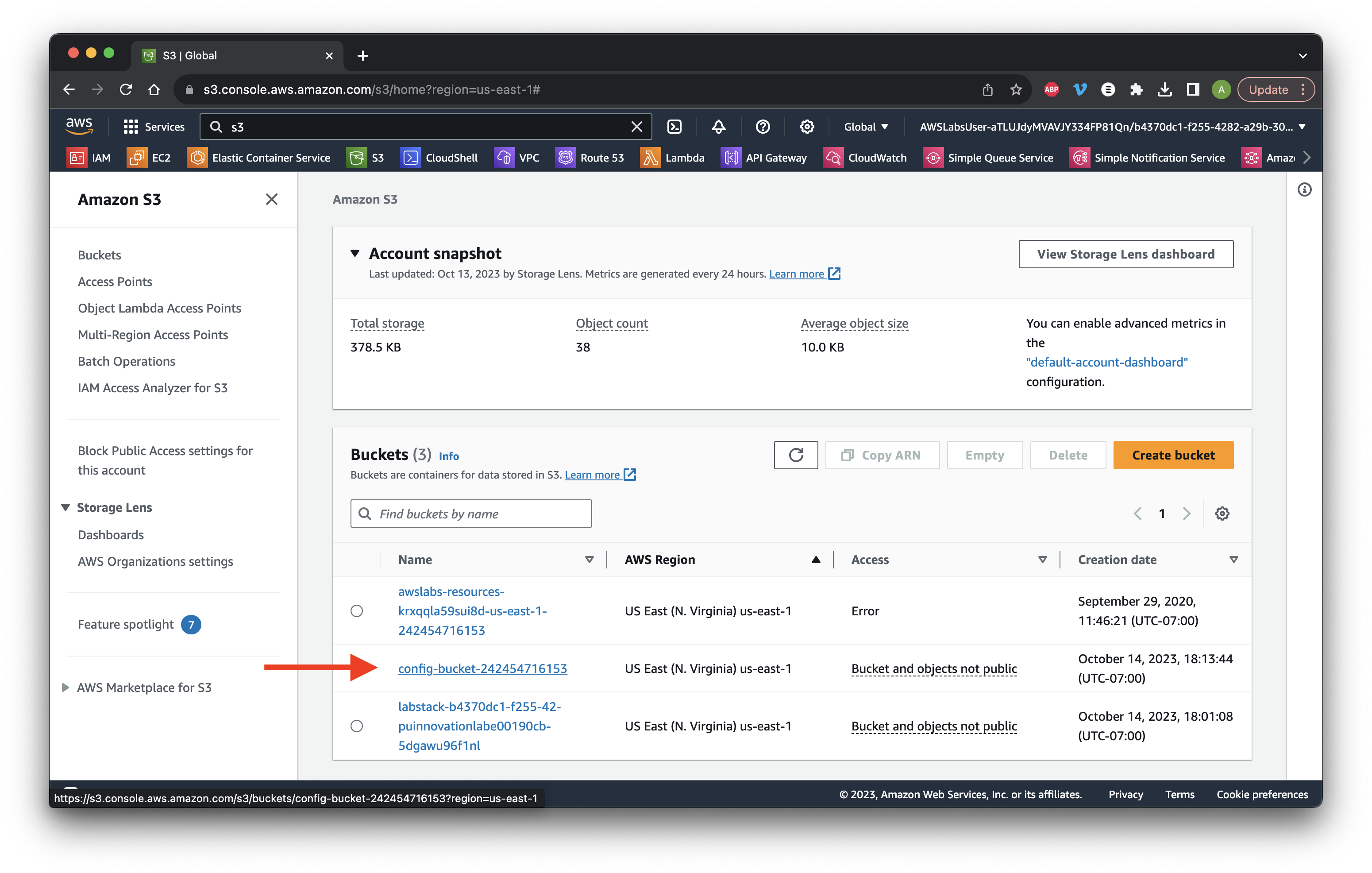Focus the Find buckets by name field
1372x873 pixels.
[x=470, y=514]
